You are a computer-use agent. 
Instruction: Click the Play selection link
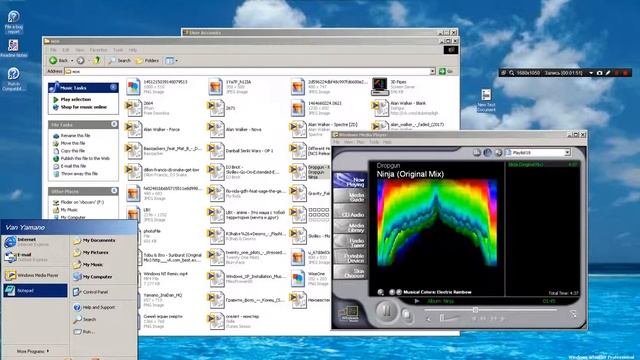pos(76,99)
